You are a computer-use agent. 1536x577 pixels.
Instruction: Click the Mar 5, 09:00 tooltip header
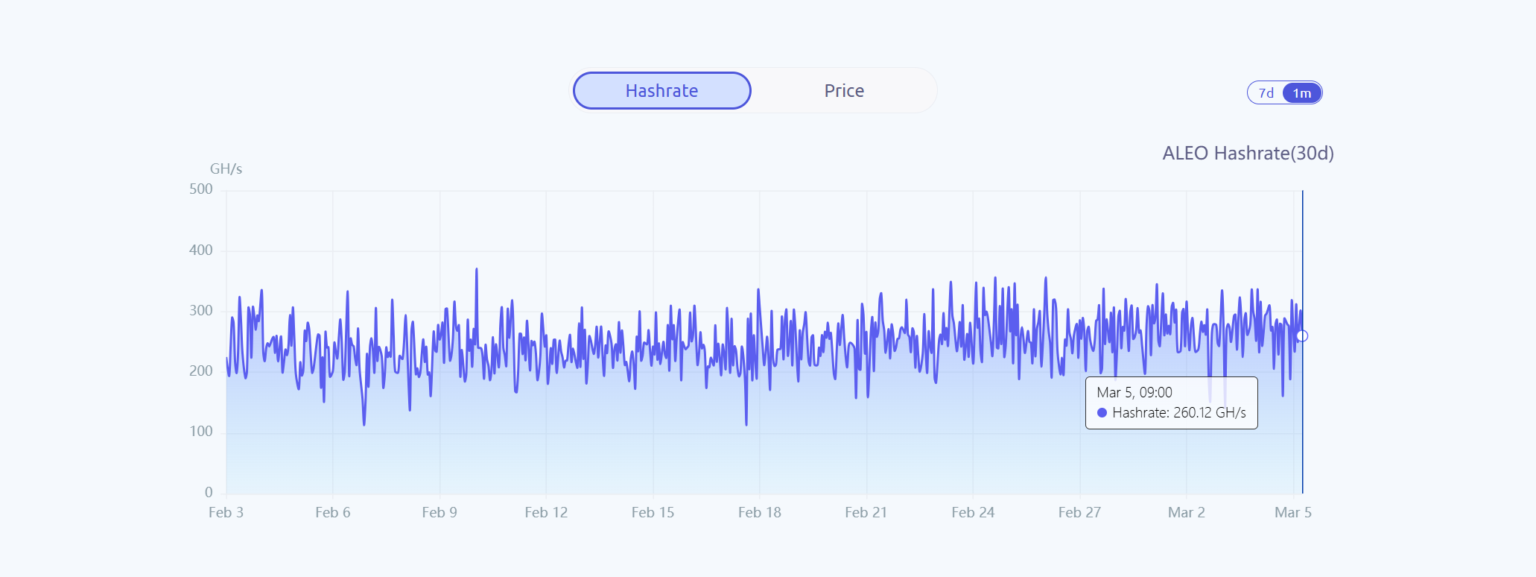point(1134,393)
